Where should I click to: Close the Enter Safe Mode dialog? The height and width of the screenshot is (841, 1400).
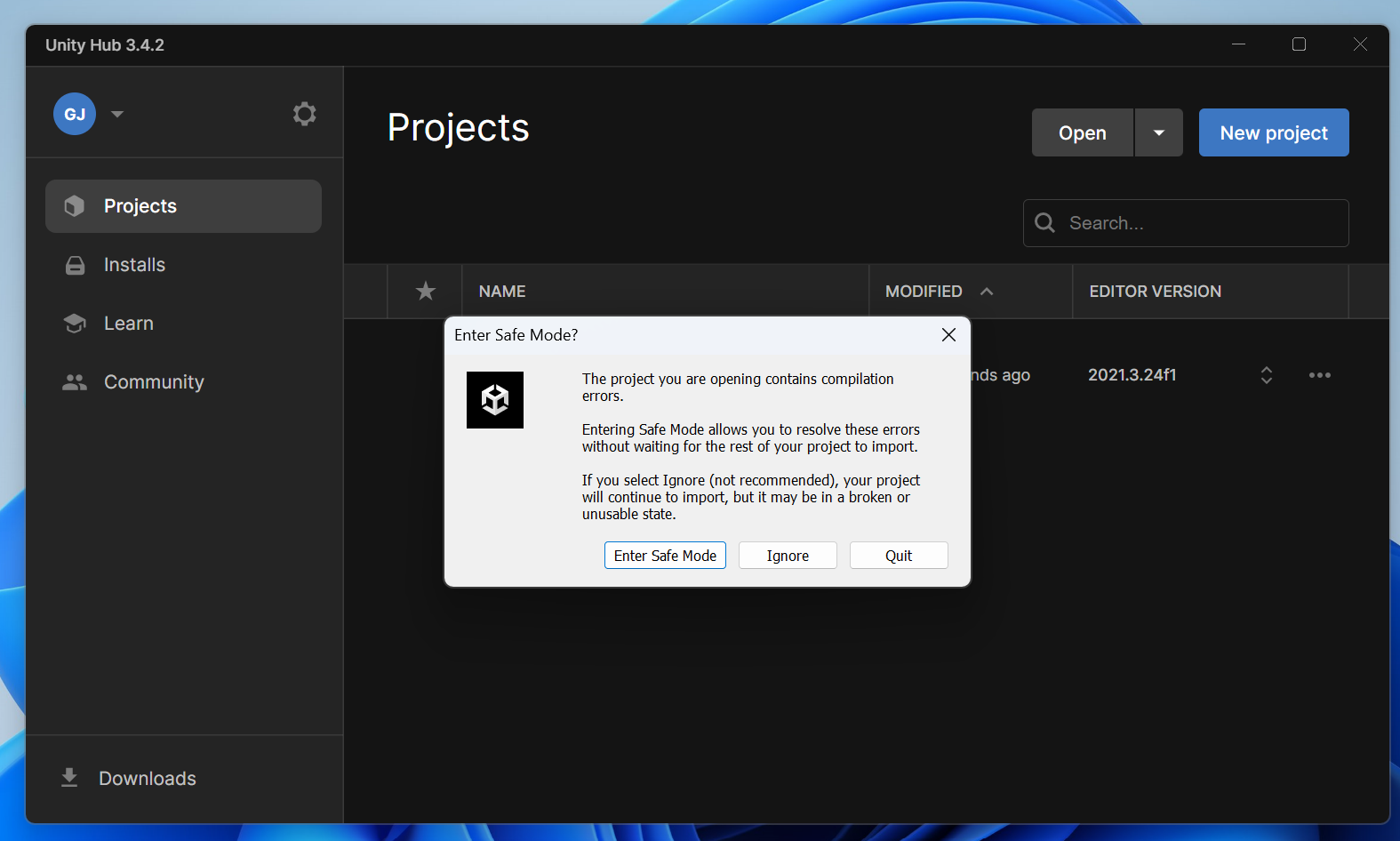pos(948,334)
